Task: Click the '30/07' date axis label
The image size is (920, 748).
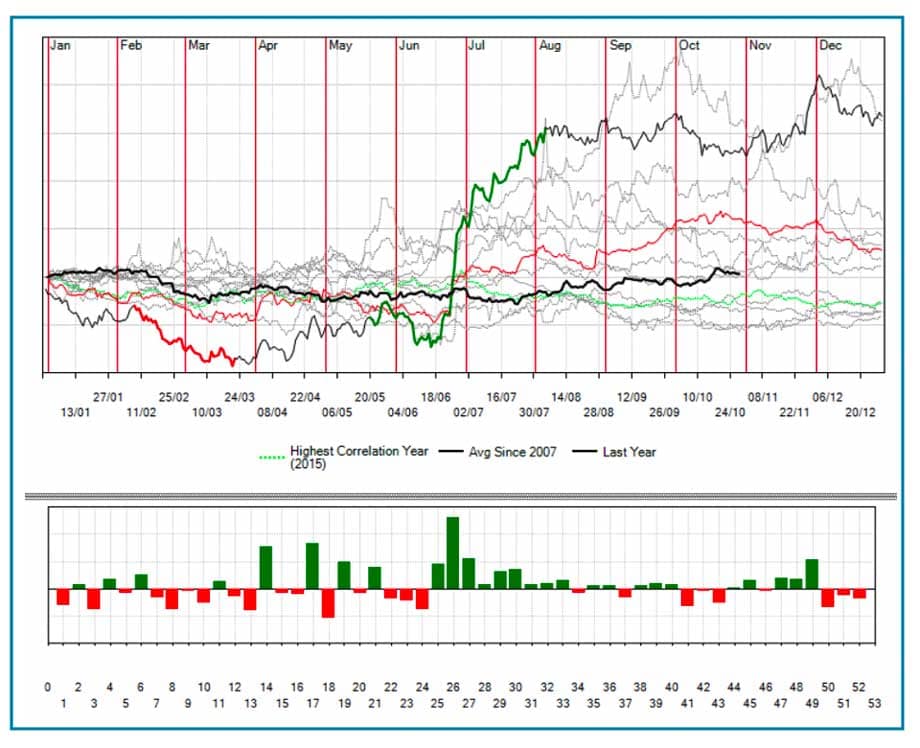Action: (x=534, y=412)
